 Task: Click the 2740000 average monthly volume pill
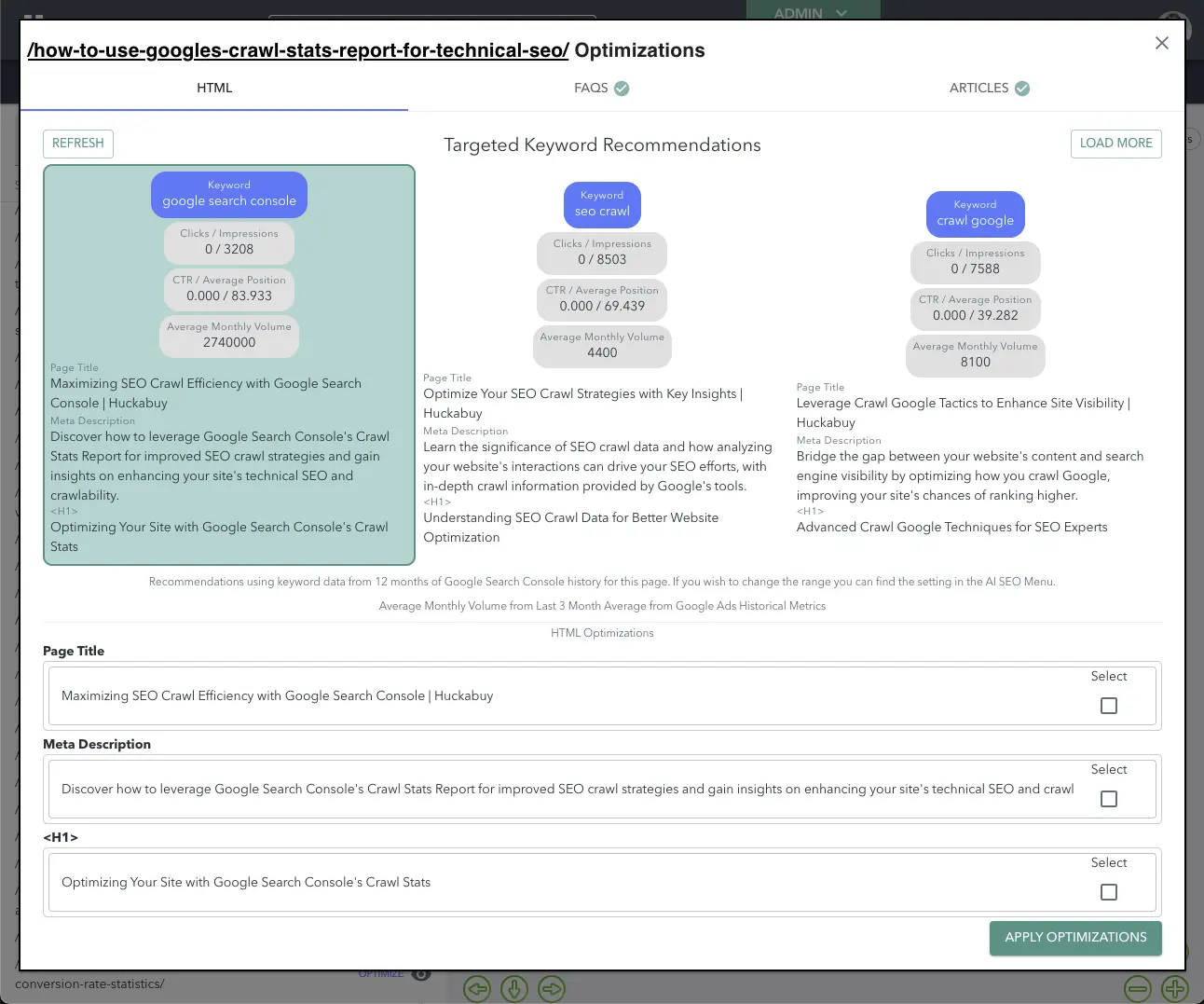(229, 335)
